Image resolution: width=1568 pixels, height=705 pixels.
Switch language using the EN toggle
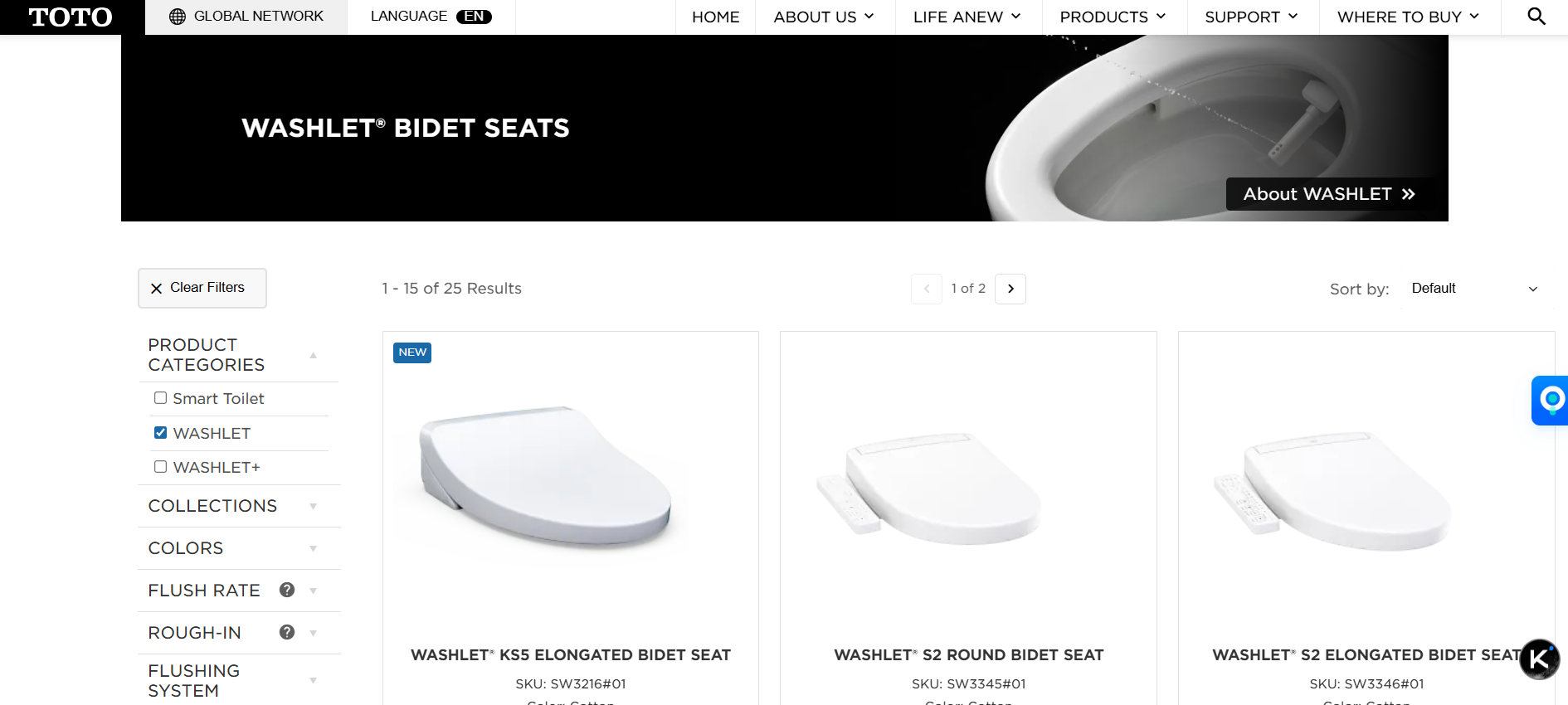point(474,17)
